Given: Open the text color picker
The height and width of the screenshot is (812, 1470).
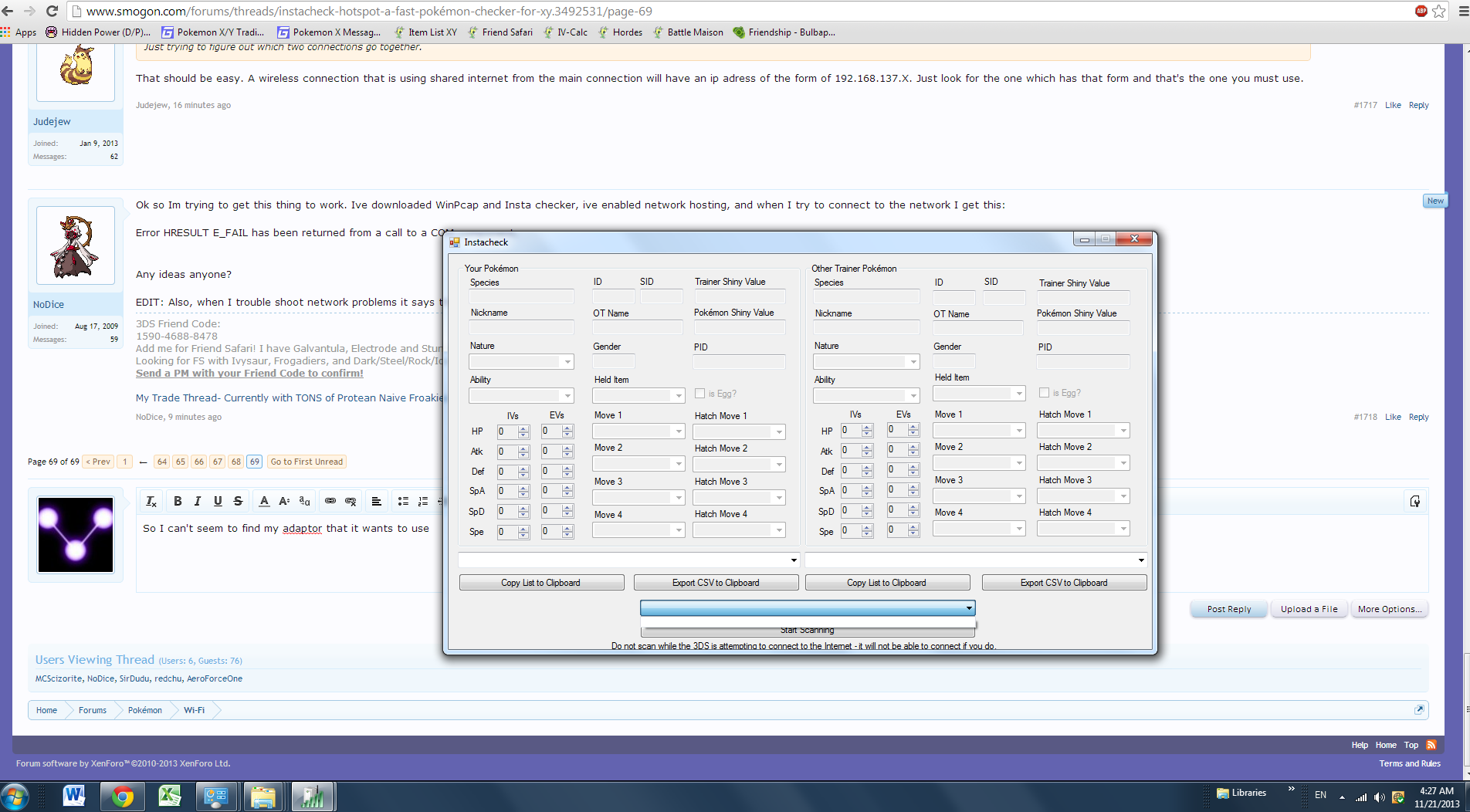Looking at the screenshot, I should coord(264,501).
